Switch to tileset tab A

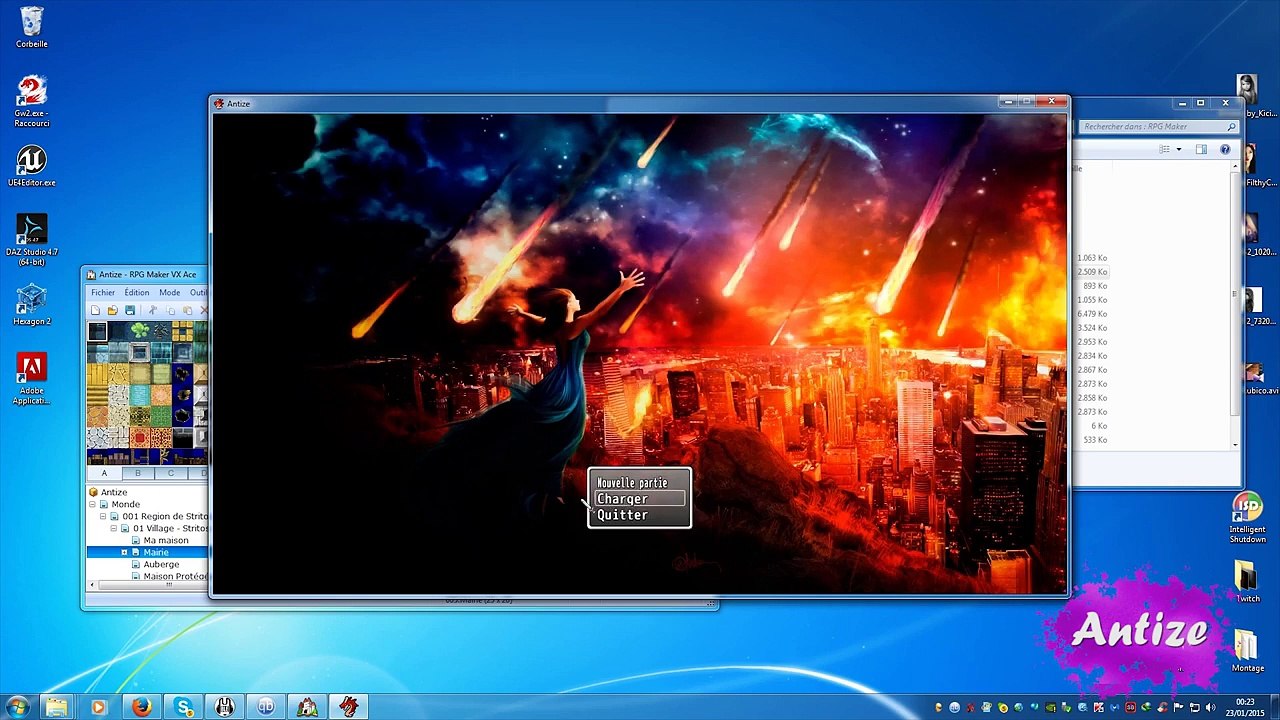click(104, 473)
